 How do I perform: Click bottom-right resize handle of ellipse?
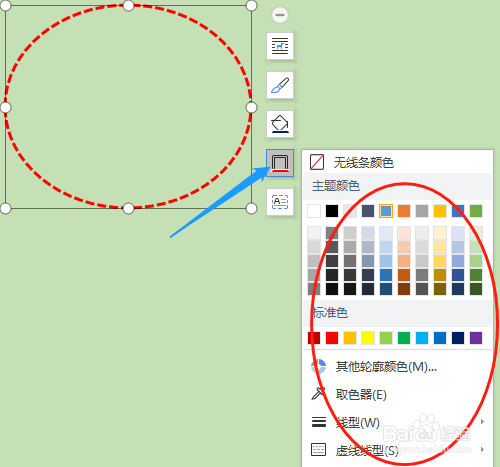click(251, 209)
